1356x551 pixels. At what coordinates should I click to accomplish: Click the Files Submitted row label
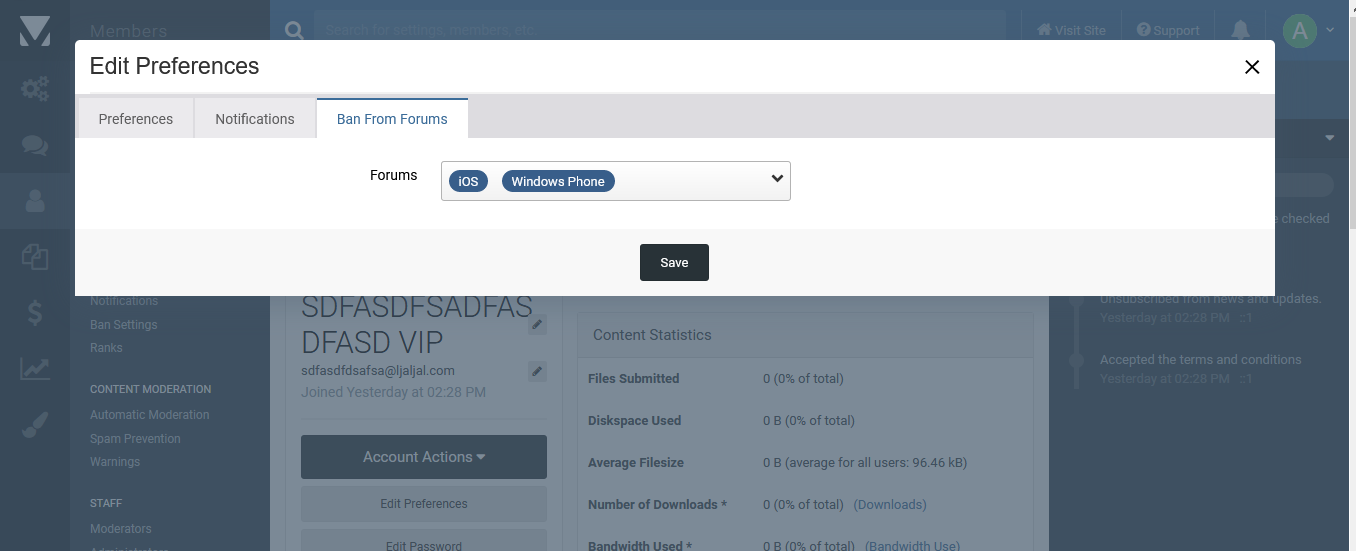tap(634, 379)
